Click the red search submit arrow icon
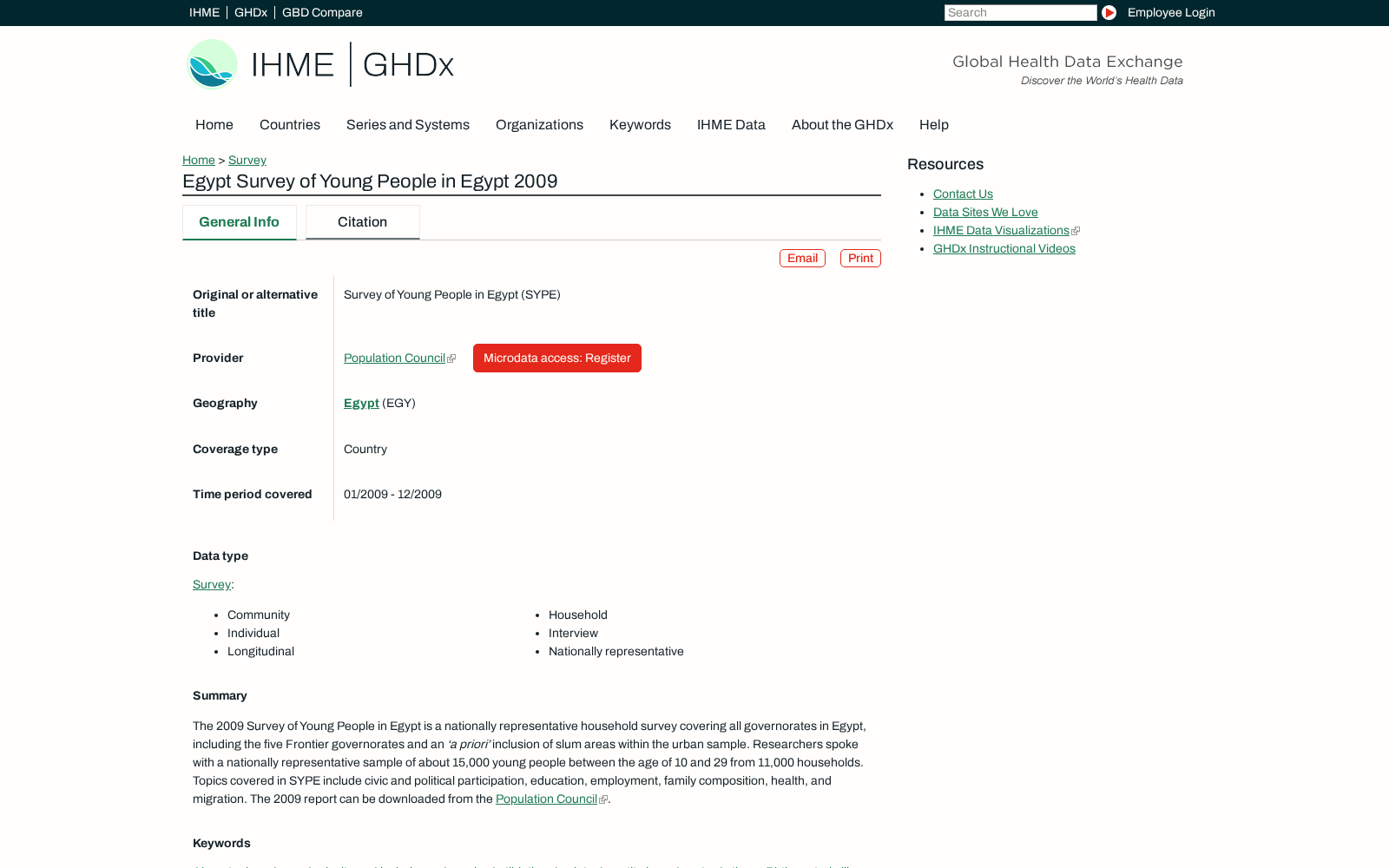Image resolution: width=1389 pixels, height=868 pixels. [x=1109, y=12]
